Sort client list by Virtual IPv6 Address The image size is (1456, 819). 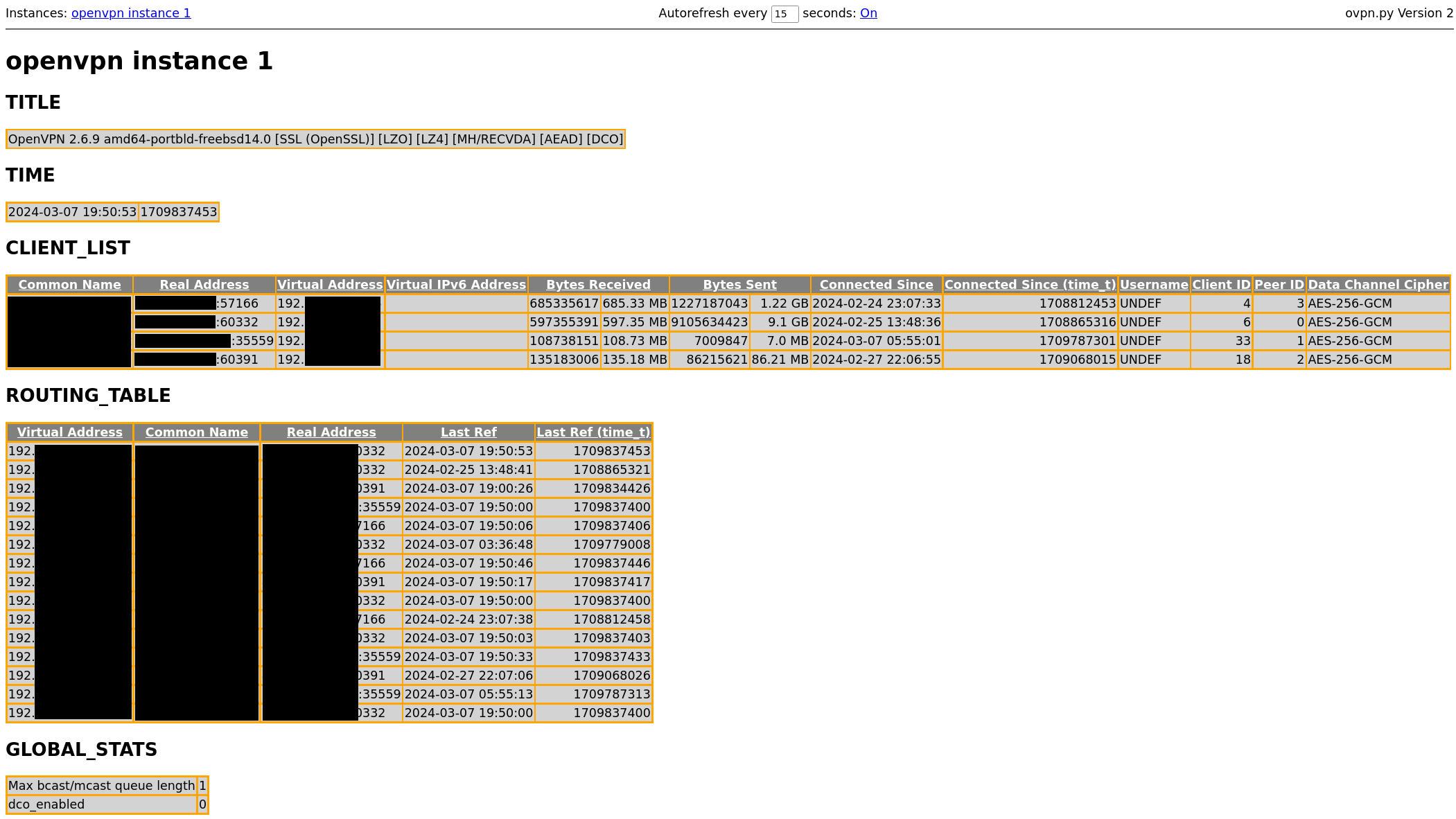(456, 285)
